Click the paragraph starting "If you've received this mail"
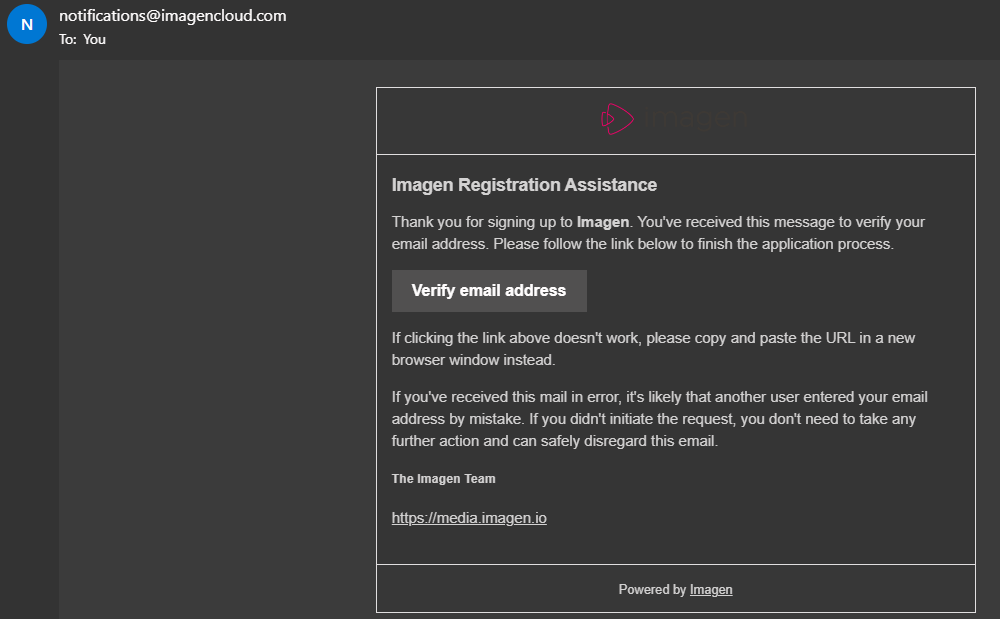Image resolution: width=1000 pixels, height=619 pixels. point(659,419)
